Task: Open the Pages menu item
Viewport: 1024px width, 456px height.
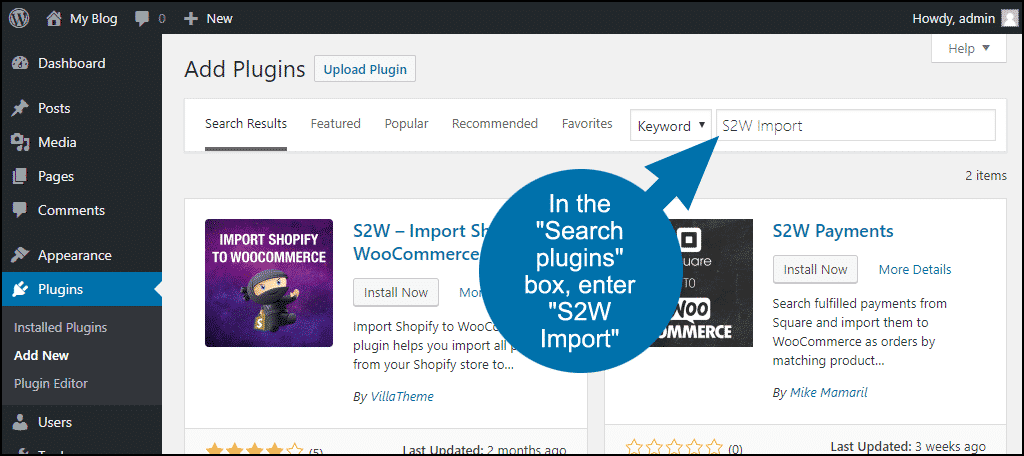Action: tap(81, 176)
